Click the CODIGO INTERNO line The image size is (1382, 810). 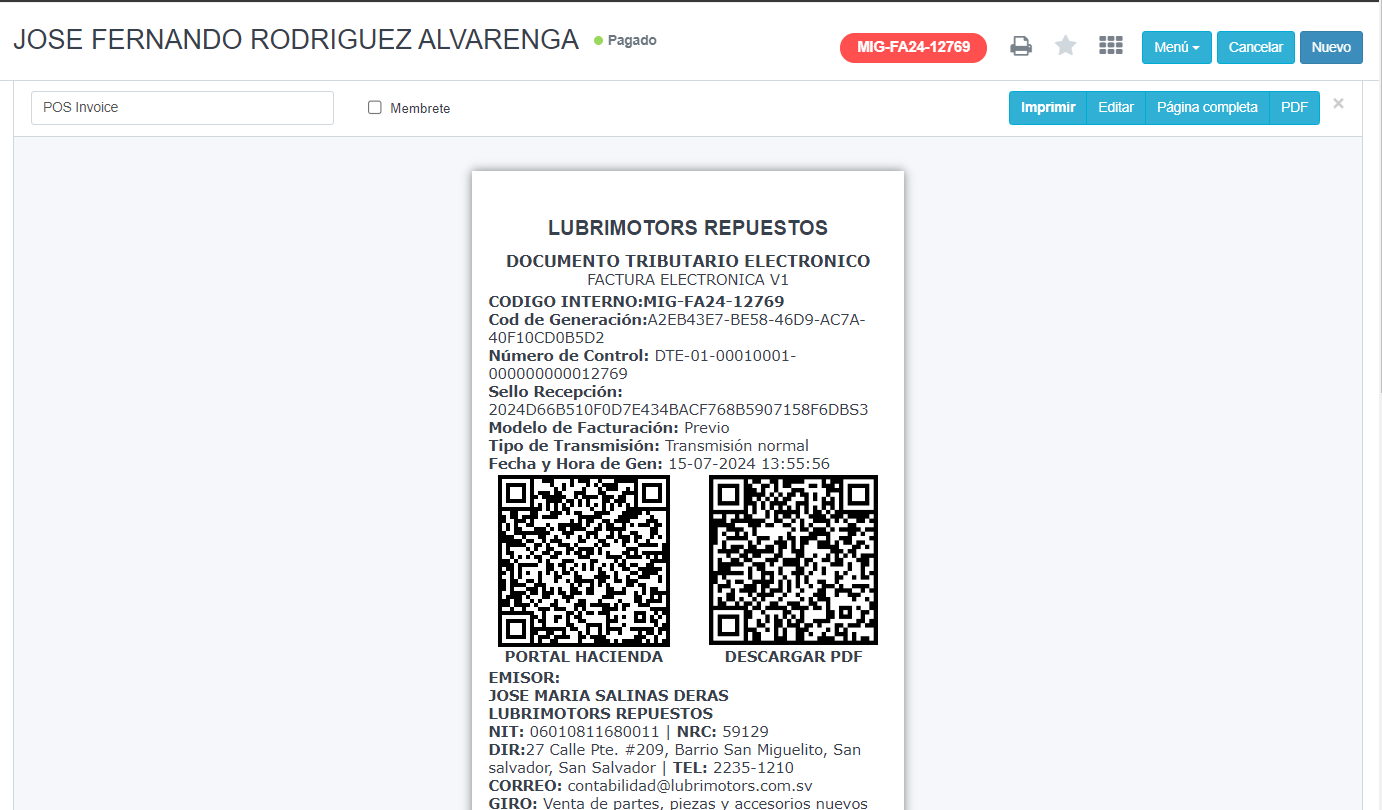click(636, 301)
